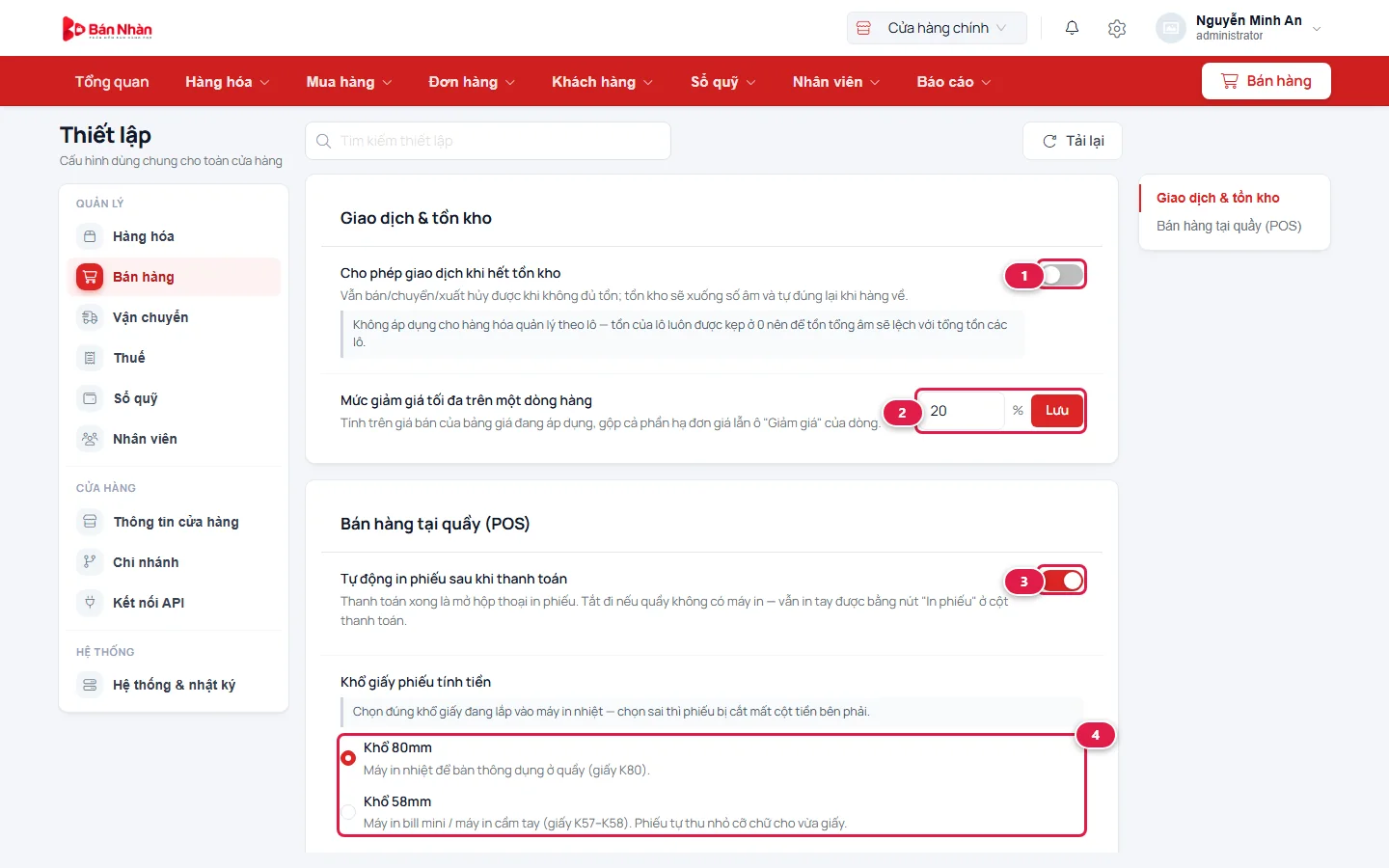Focus the Tìm kiếm thiết lập search box

[488, 141]
